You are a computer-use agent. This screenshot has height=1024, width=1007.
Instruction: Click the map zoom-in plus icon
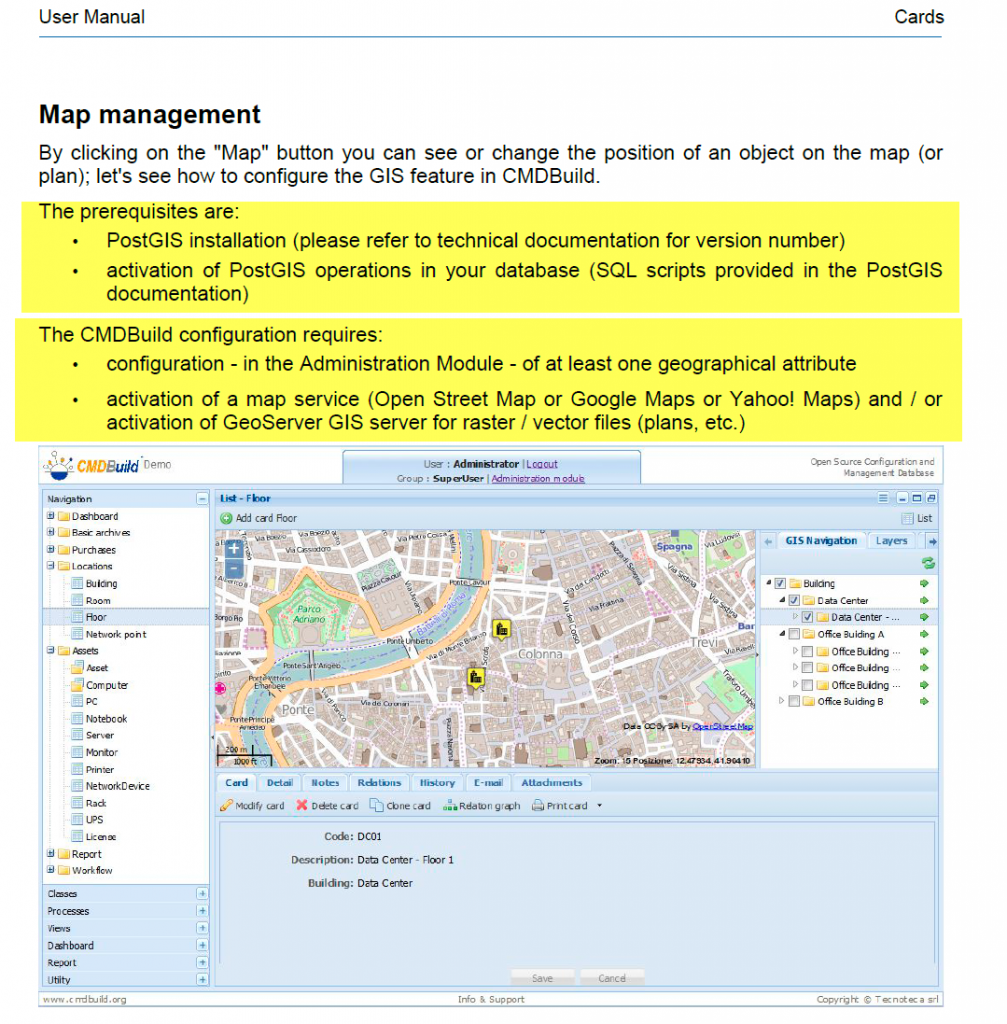pyautogui.click(x=232, y=549)
